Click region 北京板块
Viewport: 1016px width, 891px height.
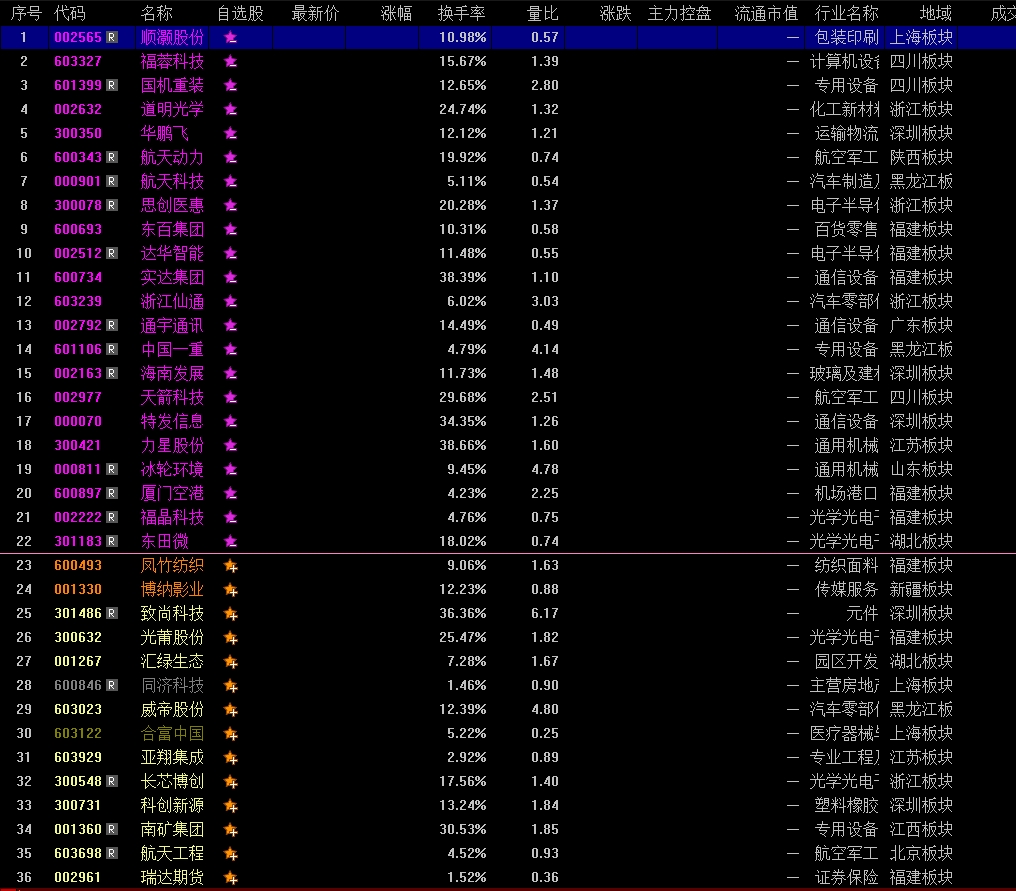tap(921, 853)
